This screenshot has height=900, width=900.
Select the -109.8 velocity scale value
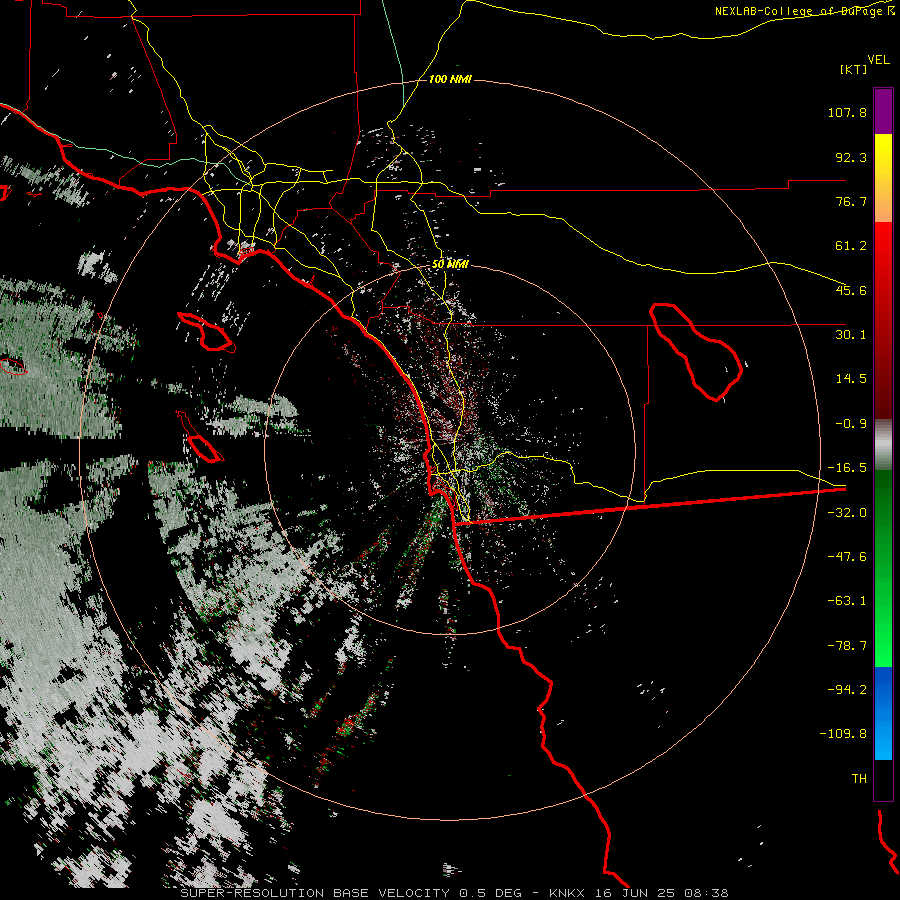coord(843,734)
